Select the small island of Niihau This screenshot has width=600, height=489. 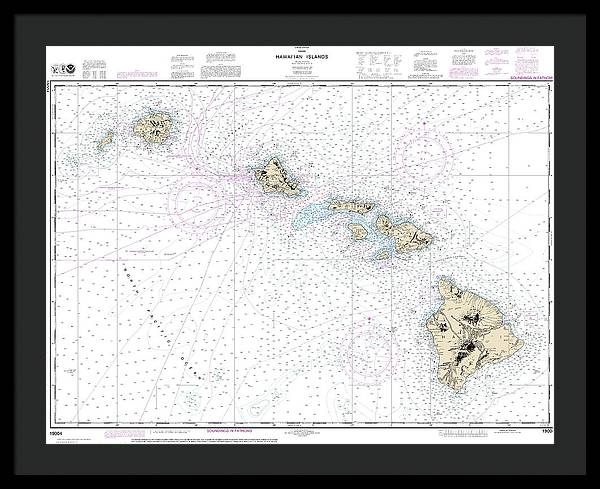click(x=105, y=142)
